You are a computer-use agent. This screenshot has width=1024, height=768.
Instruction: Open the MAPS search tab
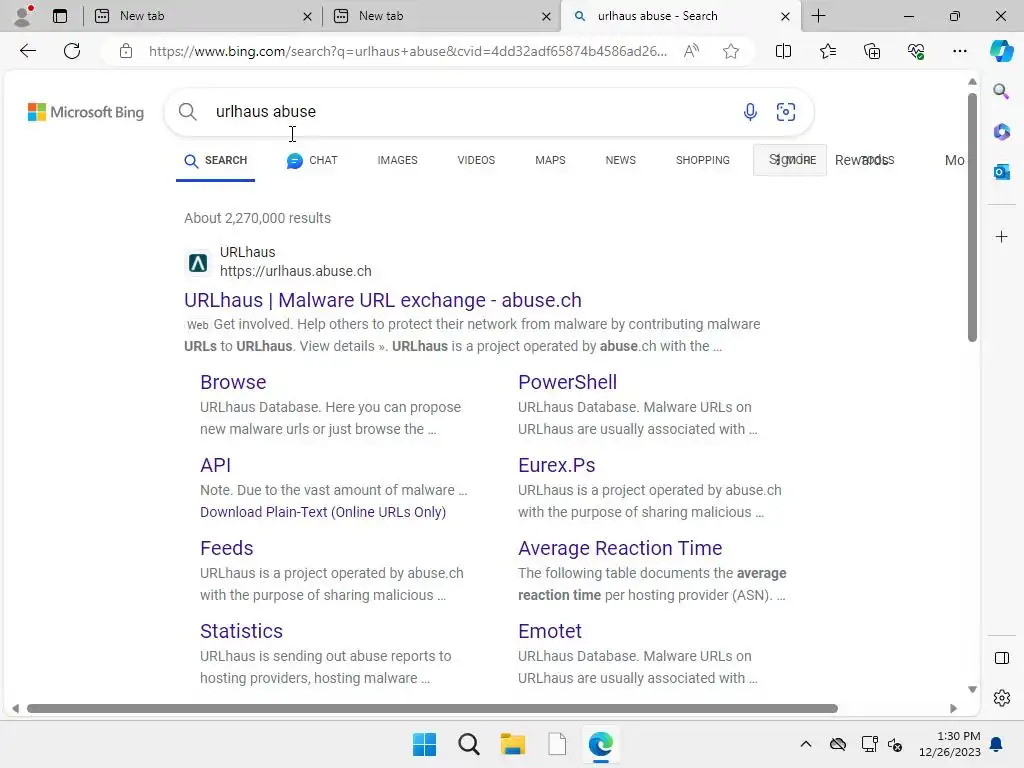click(x=551, y=161)
